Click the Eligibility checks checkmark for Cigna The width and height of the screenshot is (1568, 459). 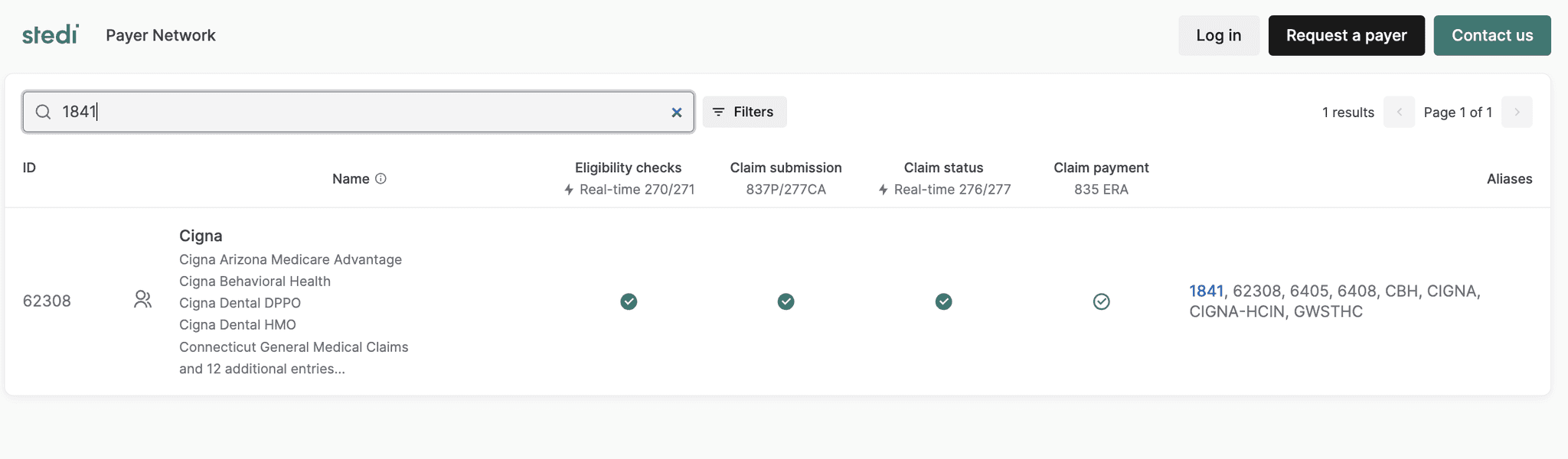(x=629, y=301)
